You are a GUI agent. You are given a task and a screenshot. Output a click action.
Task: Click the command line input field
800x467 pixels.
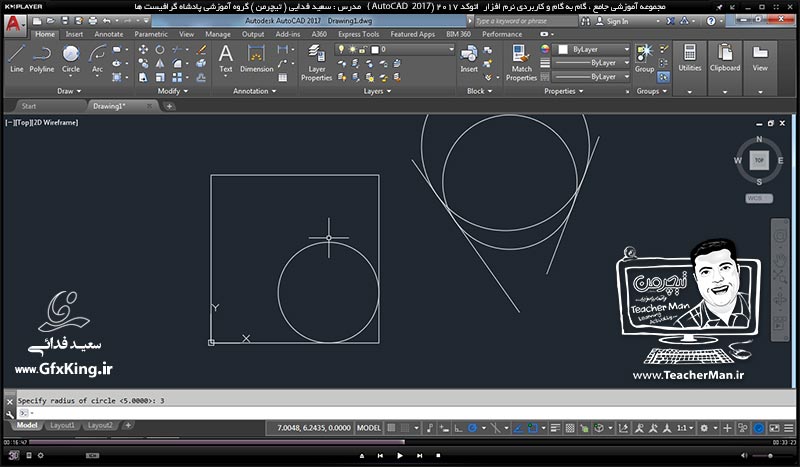pyautogui.click(x=406, y=413)
